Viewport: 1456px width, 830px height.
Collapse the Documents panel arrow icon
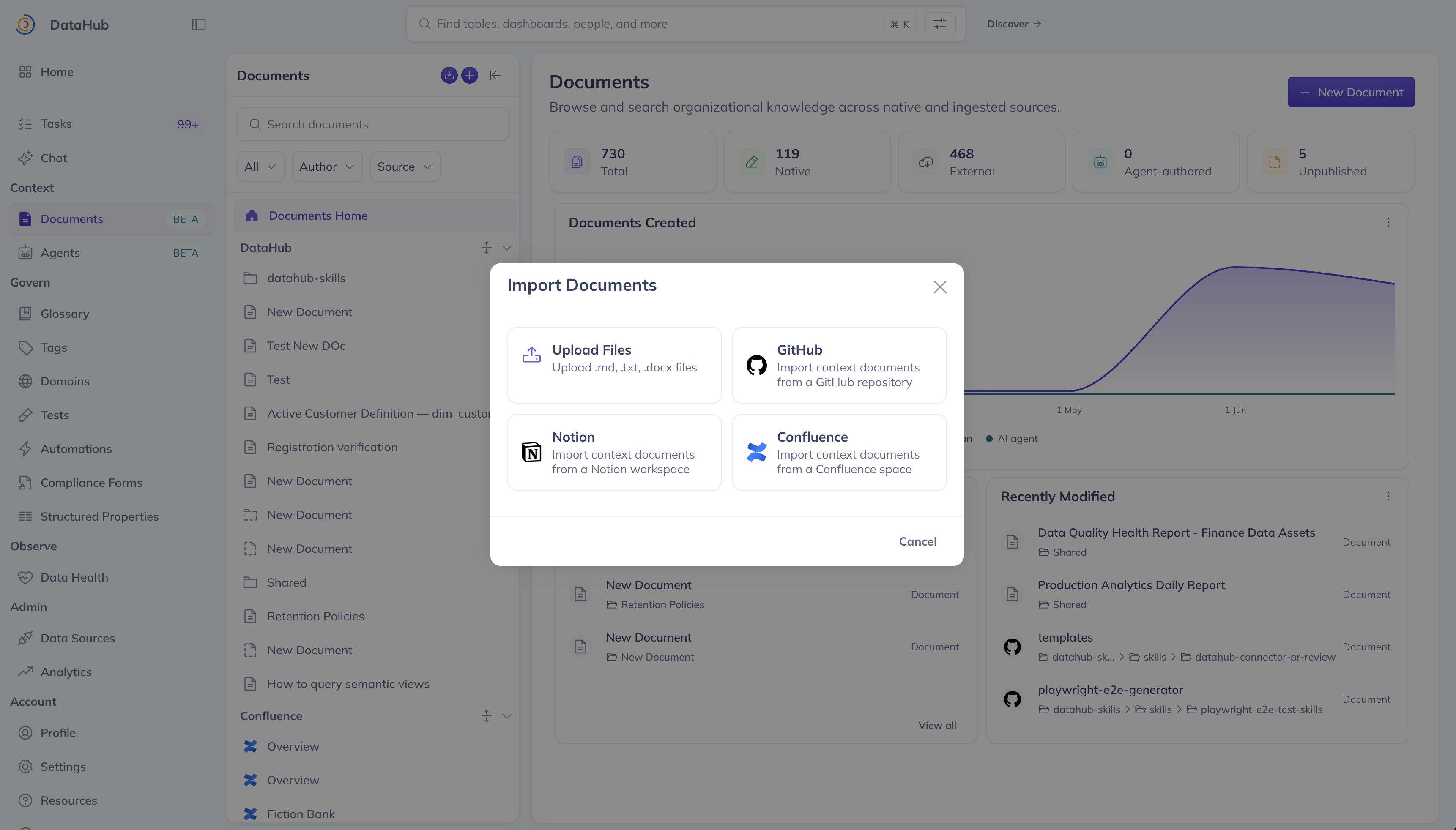coord(495,75)
